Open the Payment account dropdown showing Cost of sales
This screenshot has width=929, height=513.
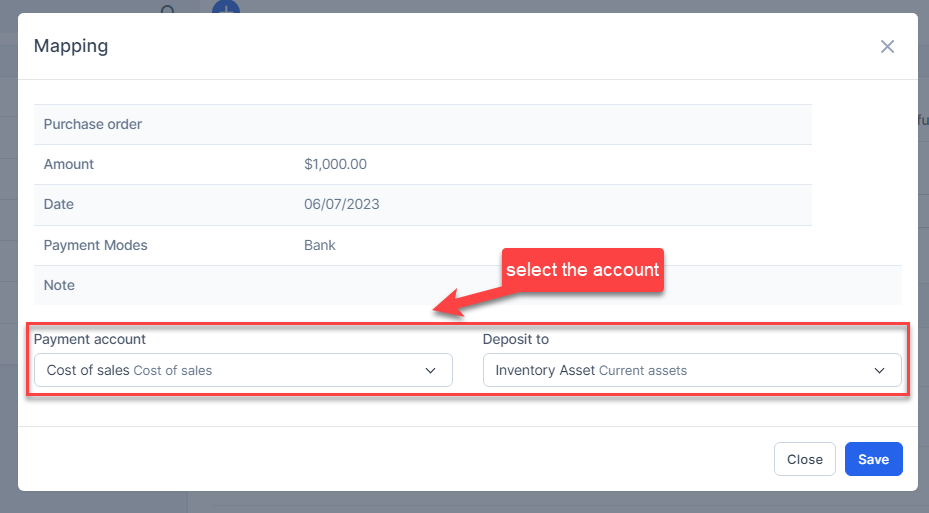tap(244, 370)
